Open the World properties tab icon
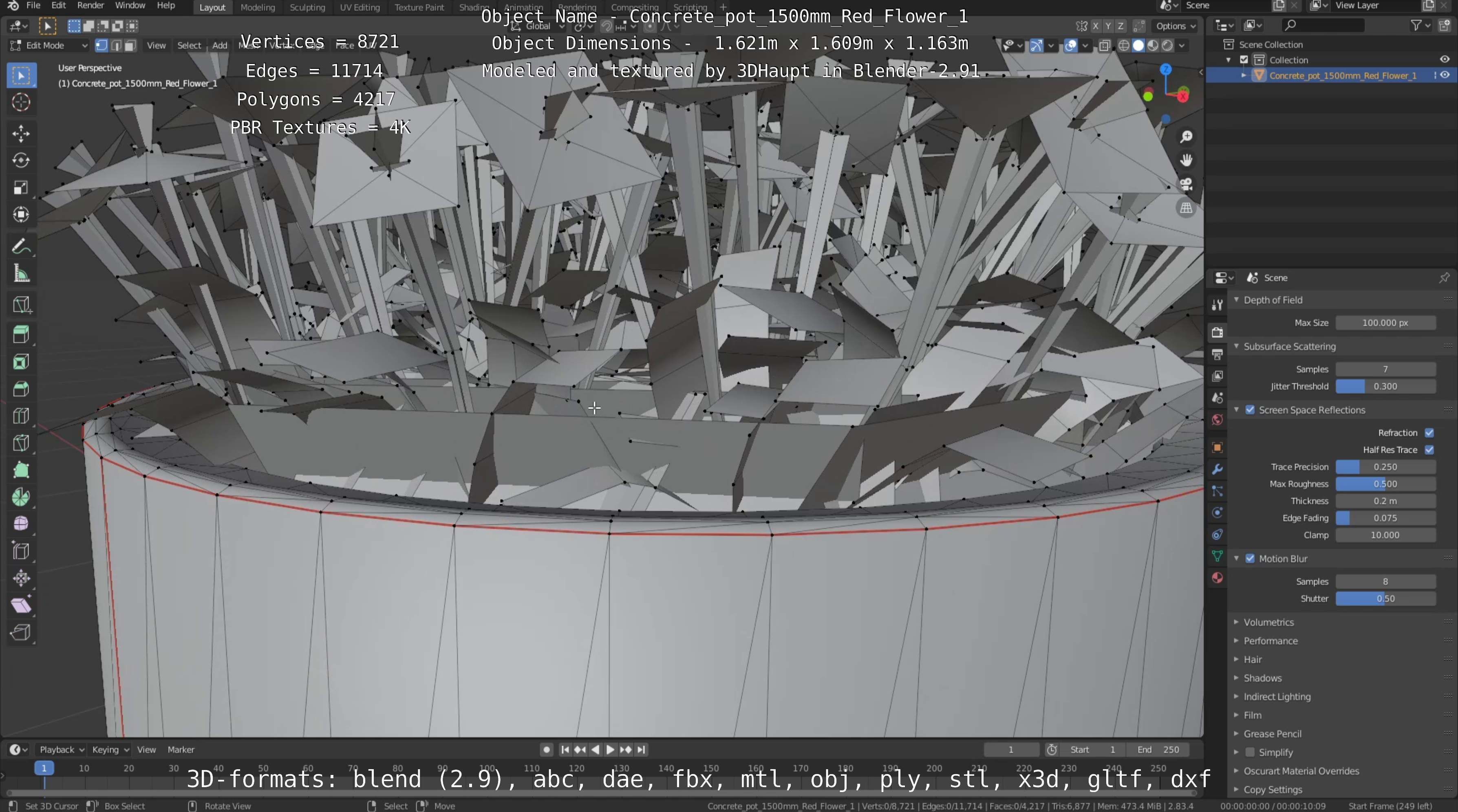The height and width of the screenshot is (812, 1458). (1218, 420)
